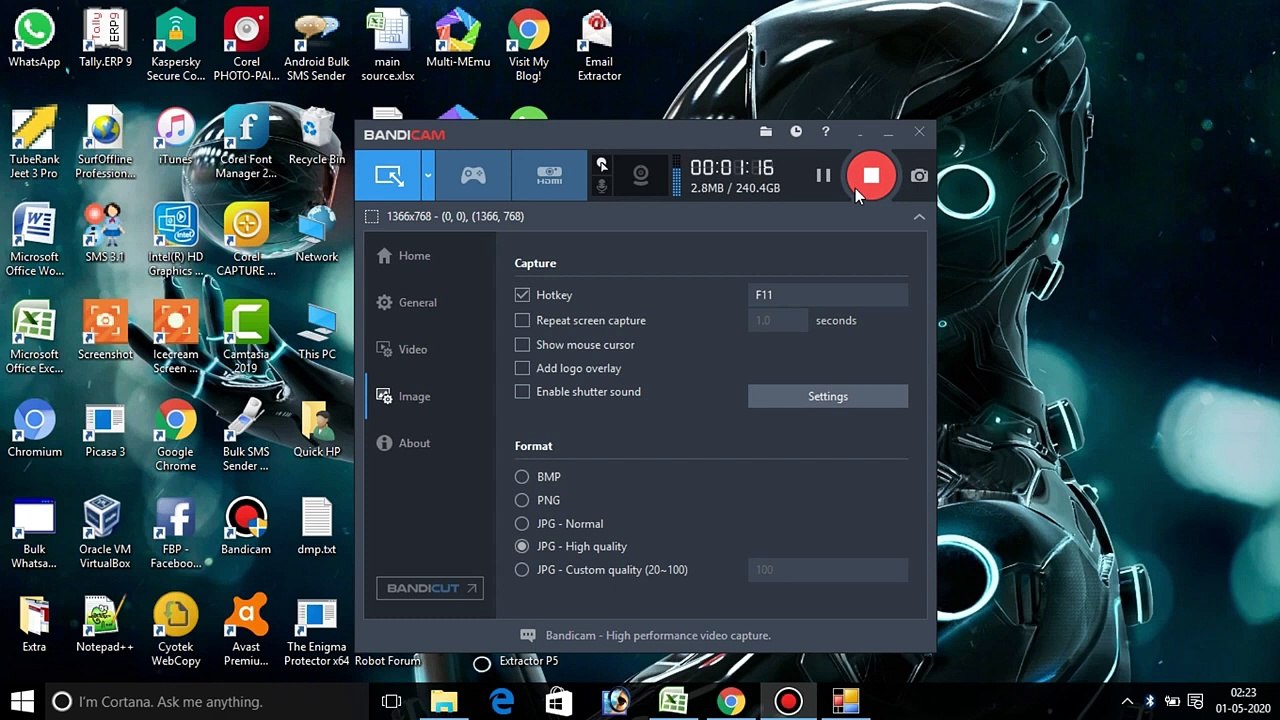Take a screenshot with camera icon
This screenshot has width=1280, height=720.
pyautogui.click(x=919, y=176)
